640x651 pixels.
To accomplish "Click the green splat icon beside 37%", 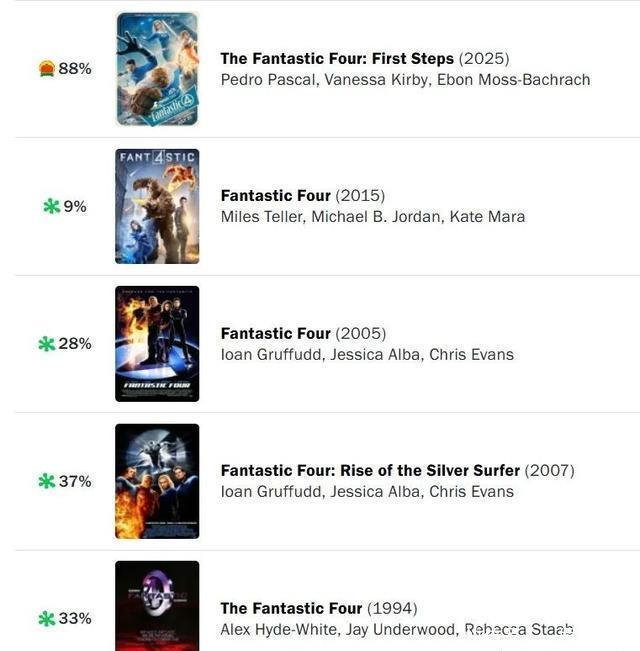I will [x=47, y=481].
